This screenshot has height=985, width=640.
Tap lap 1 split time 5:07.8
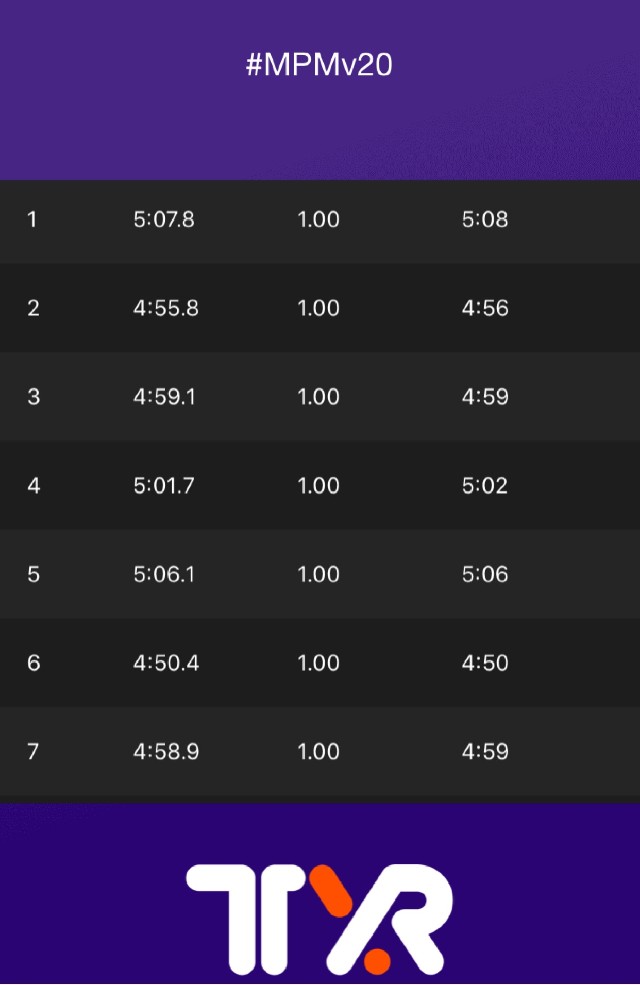click(164, 219)
